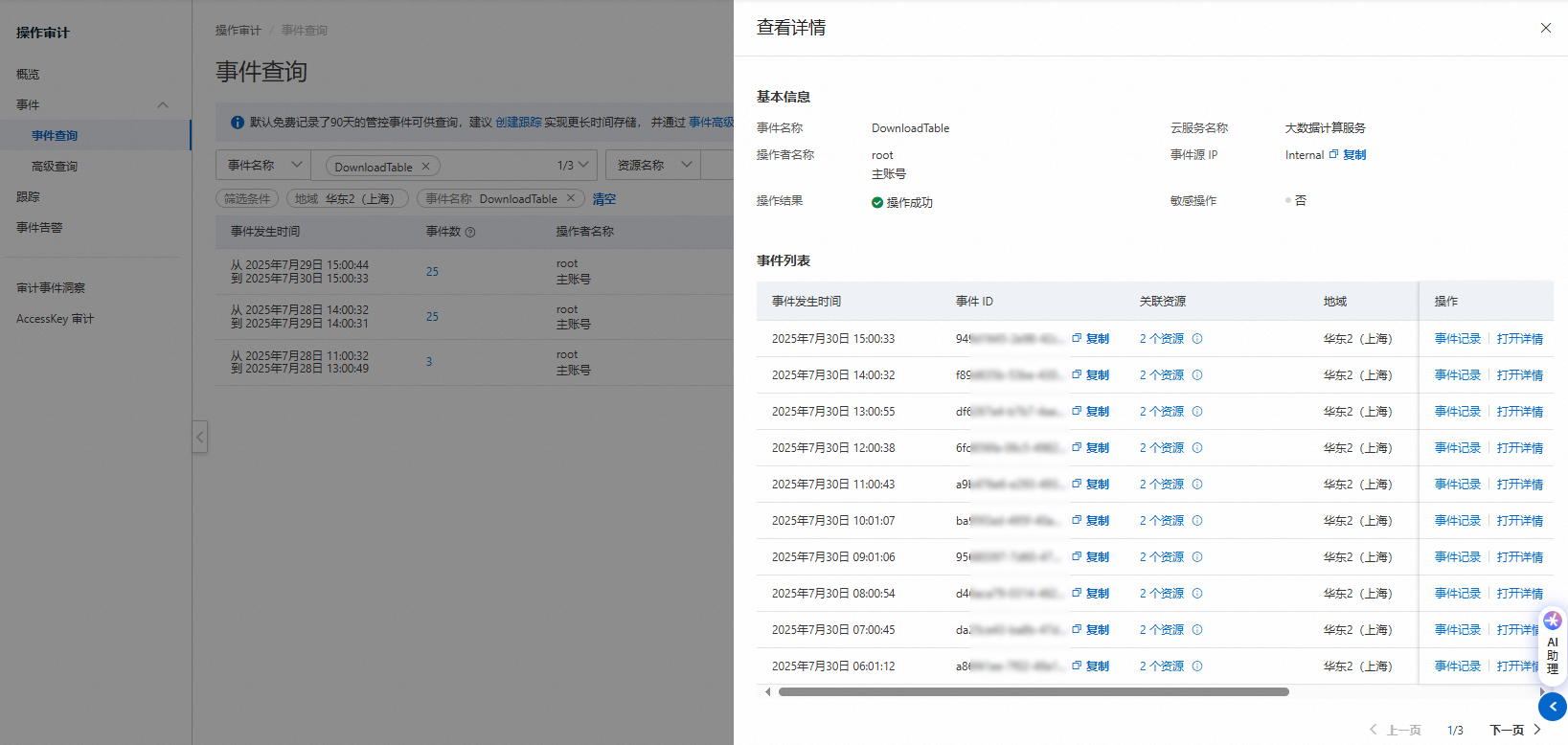Click the DownloadTable event name value
Viewport: 1568px width, 745px height.
[x=911, y=127]
